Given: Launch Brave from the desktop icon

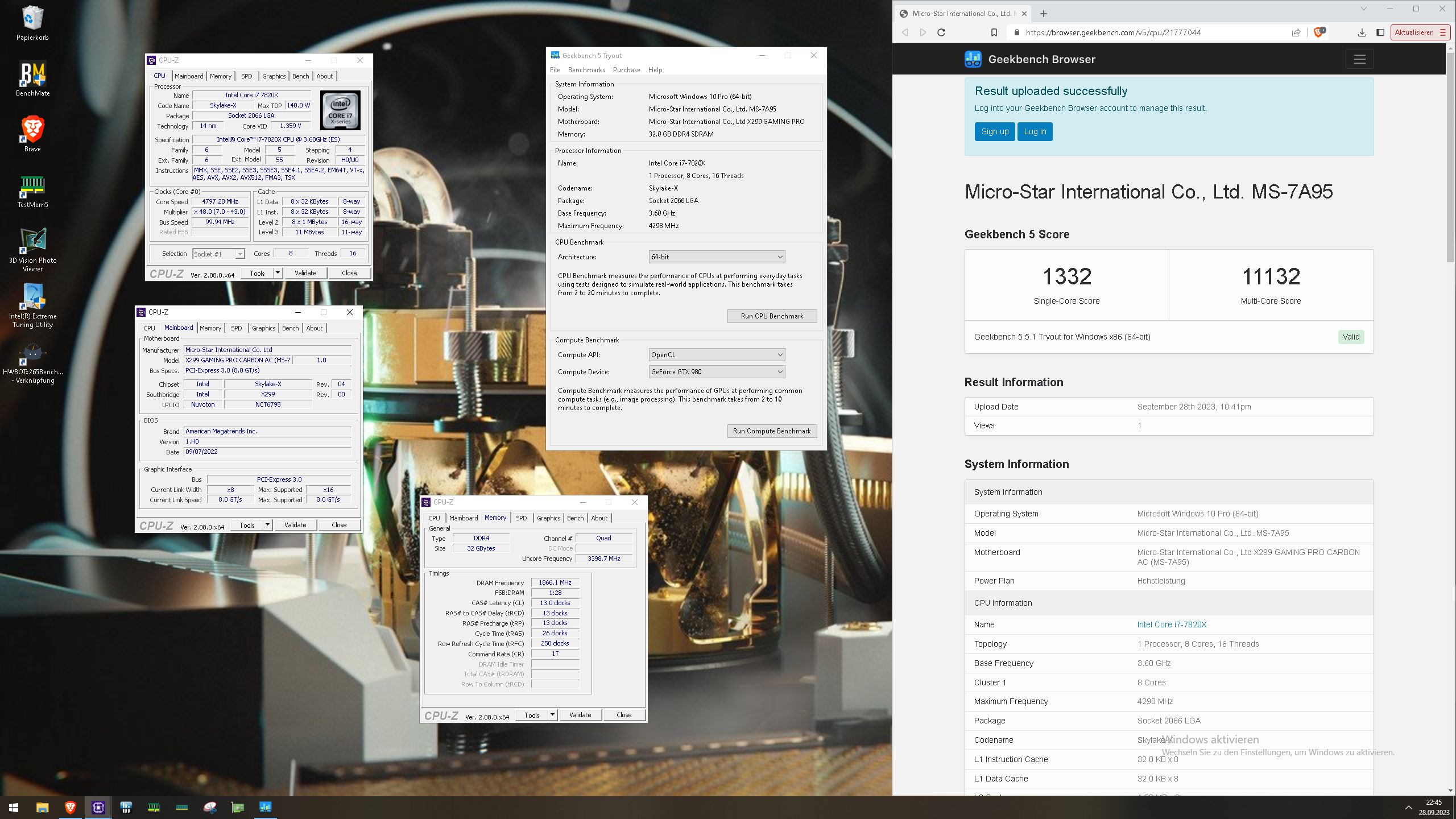Looking at the screenshot, I should (x=32, y=134).
